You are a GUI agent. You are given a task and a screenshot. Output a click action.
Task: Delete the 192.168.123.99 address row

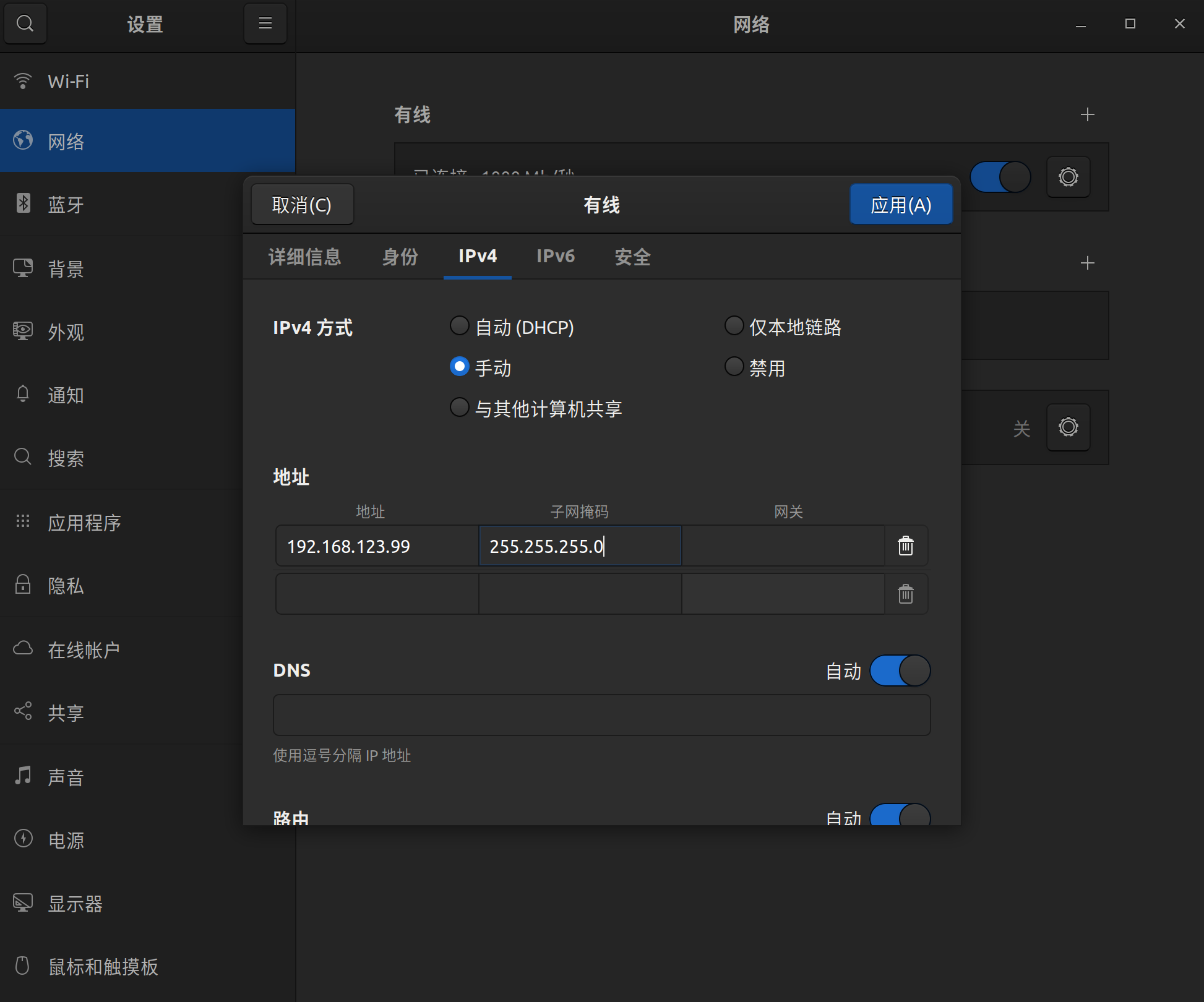point(906,546)
